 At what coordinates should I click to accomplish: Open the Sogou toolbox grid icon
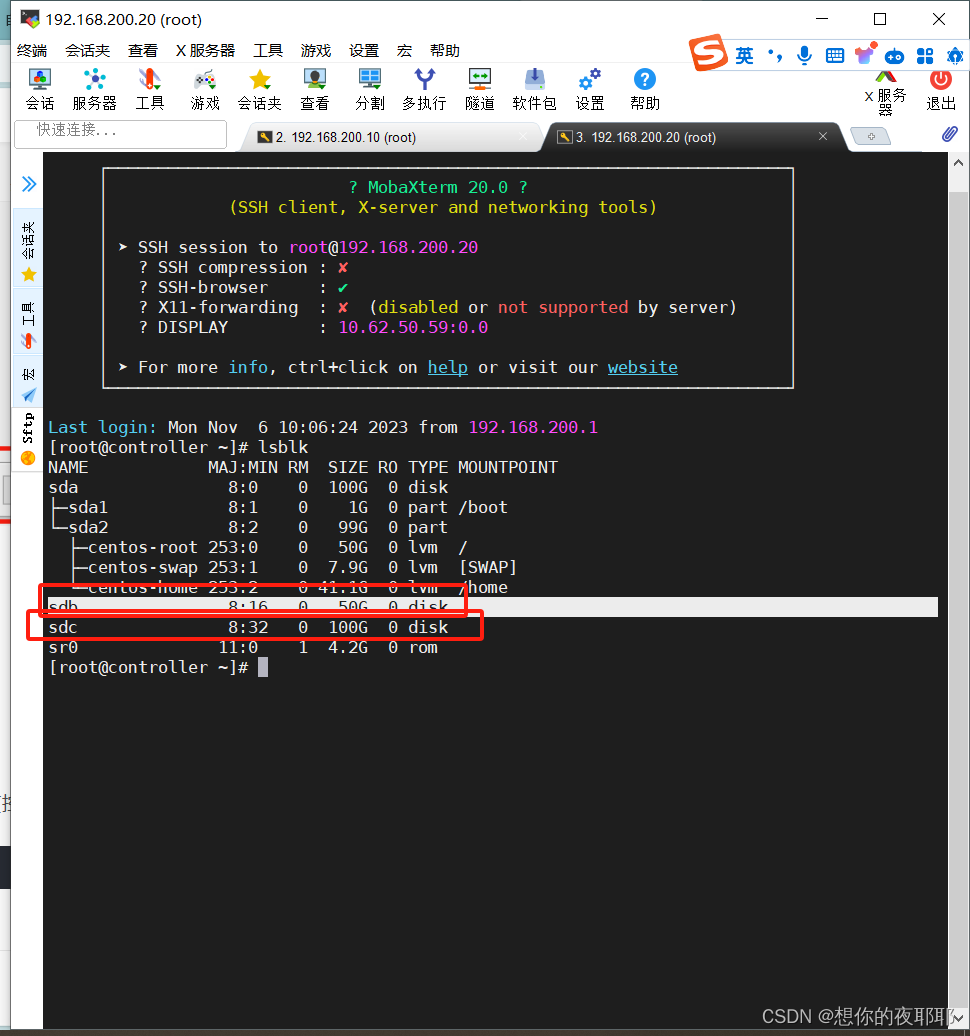925,56
